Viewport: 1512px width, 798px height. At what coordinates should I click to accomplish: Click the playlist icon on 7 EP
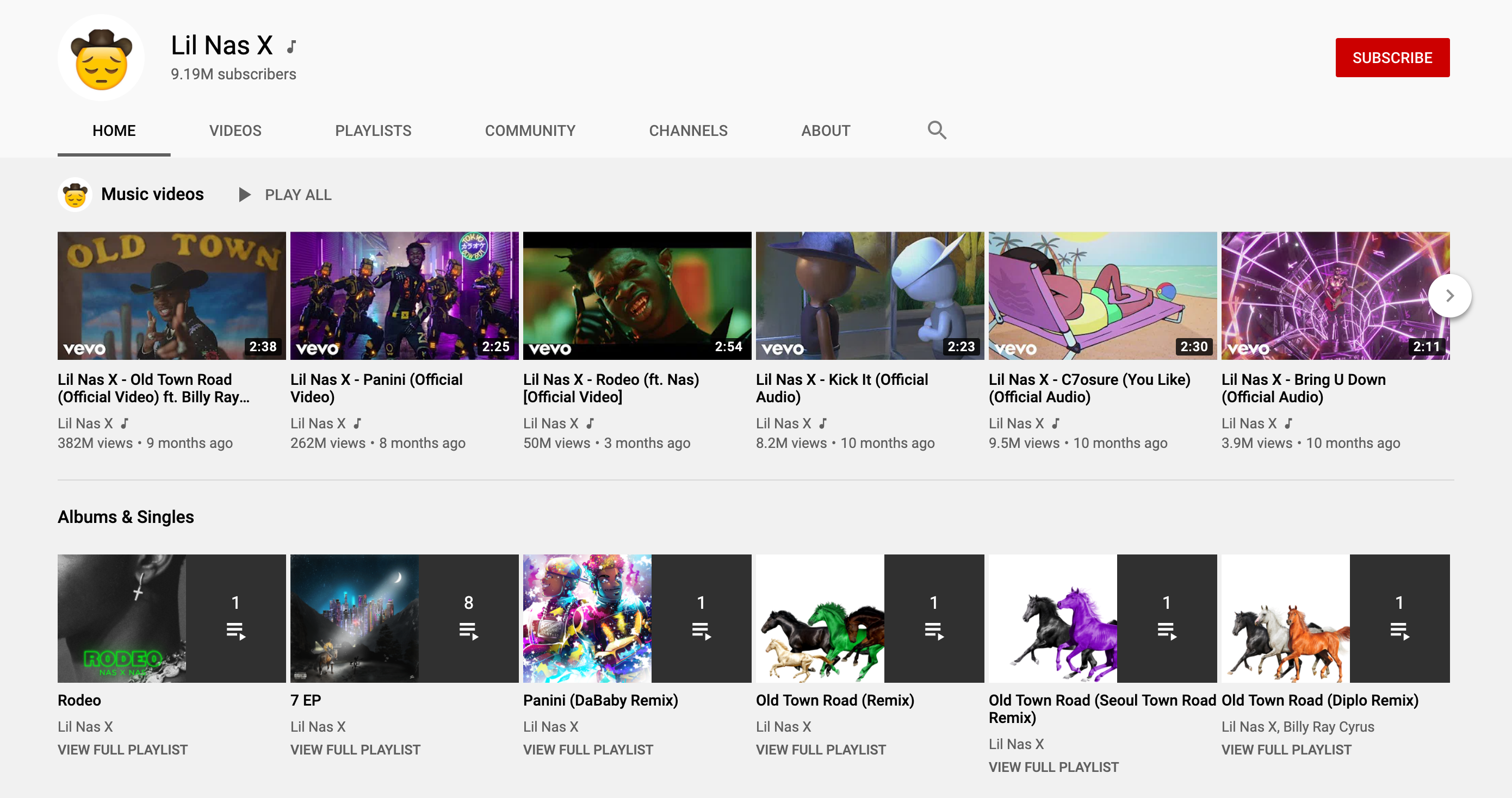pyautogui.click(x=468, y=631)
